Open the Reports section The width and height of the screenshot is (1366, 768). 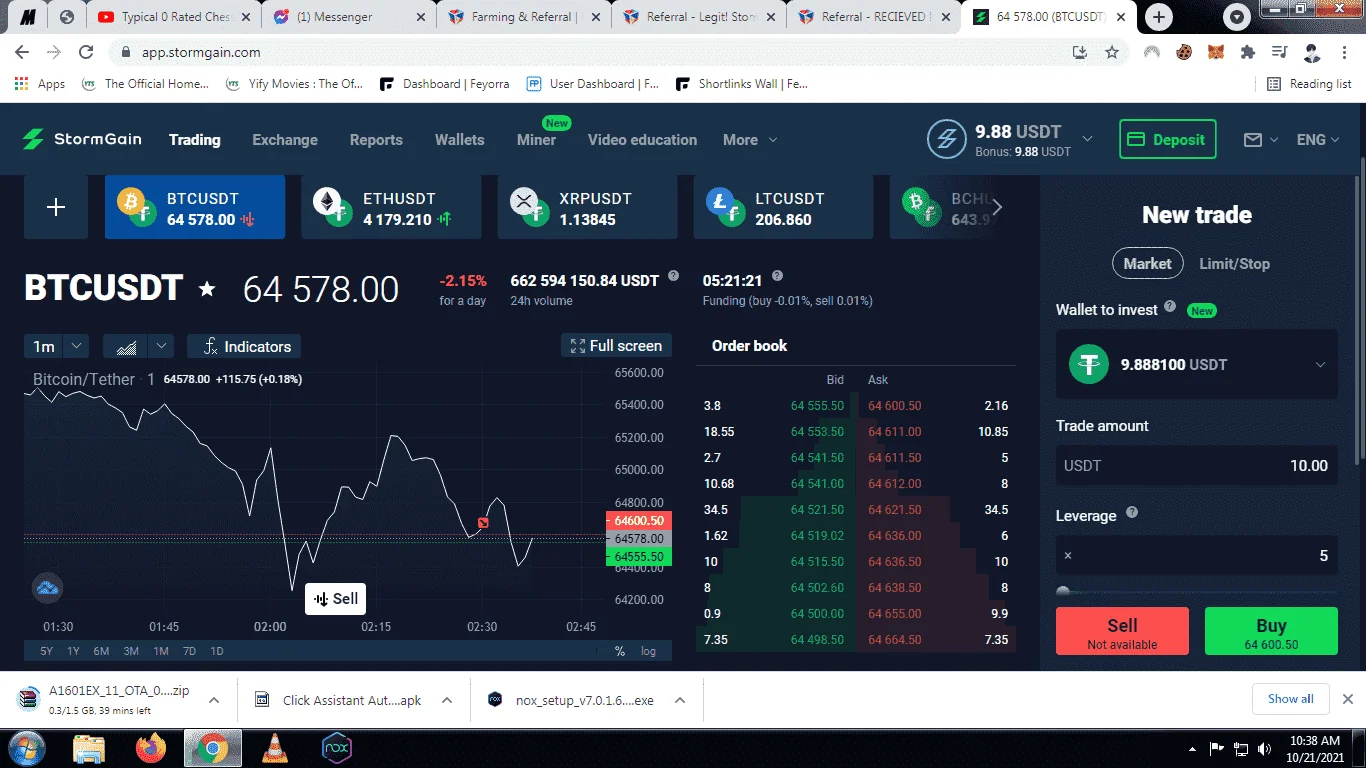tap(376, 140)
